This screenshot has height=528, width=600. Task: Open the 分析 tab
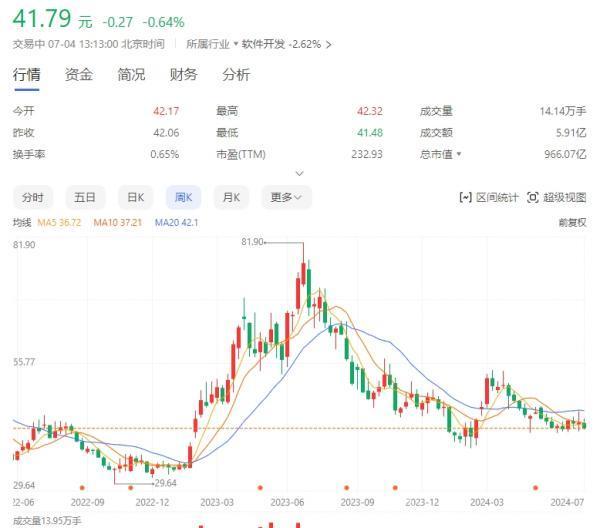tap(236, 75)
